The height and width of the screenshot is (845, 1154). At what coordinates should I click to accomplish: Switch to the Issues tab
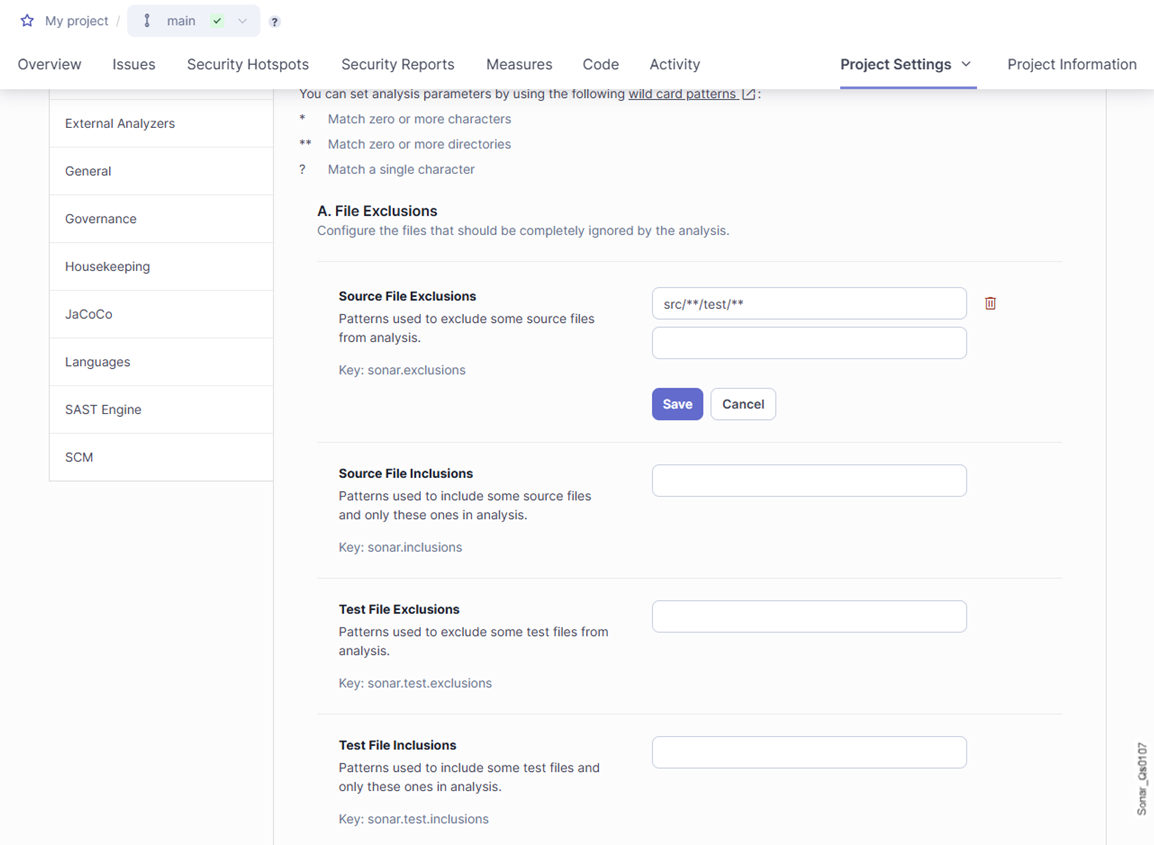coord(134,64)
